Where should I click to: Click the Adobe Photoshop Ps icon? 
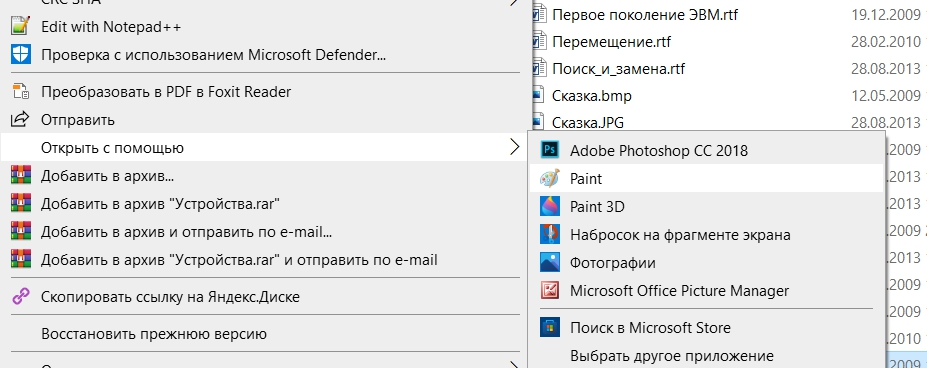(550, 150)
